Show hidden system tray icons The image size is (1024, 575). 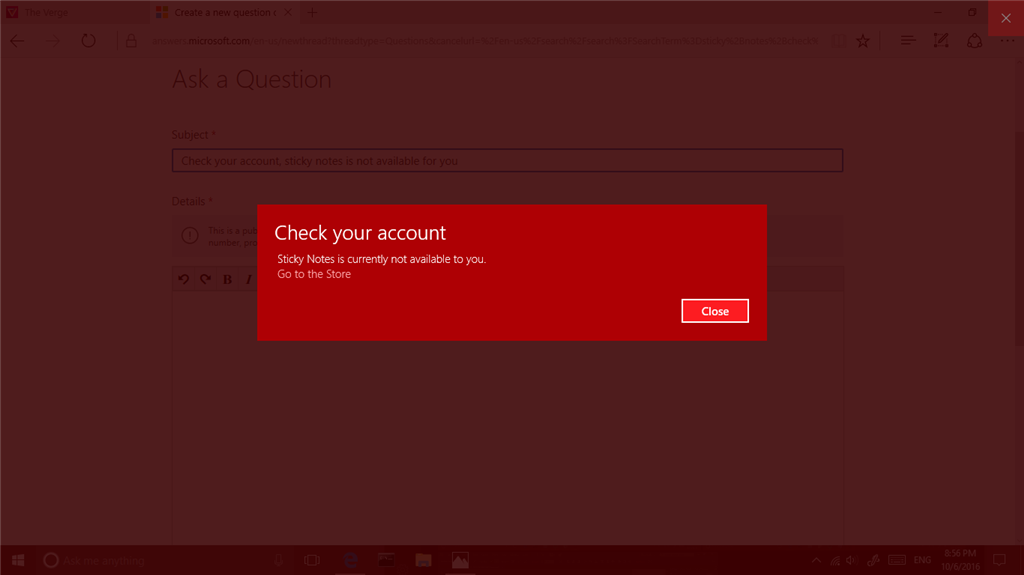[x=816, y=560]
